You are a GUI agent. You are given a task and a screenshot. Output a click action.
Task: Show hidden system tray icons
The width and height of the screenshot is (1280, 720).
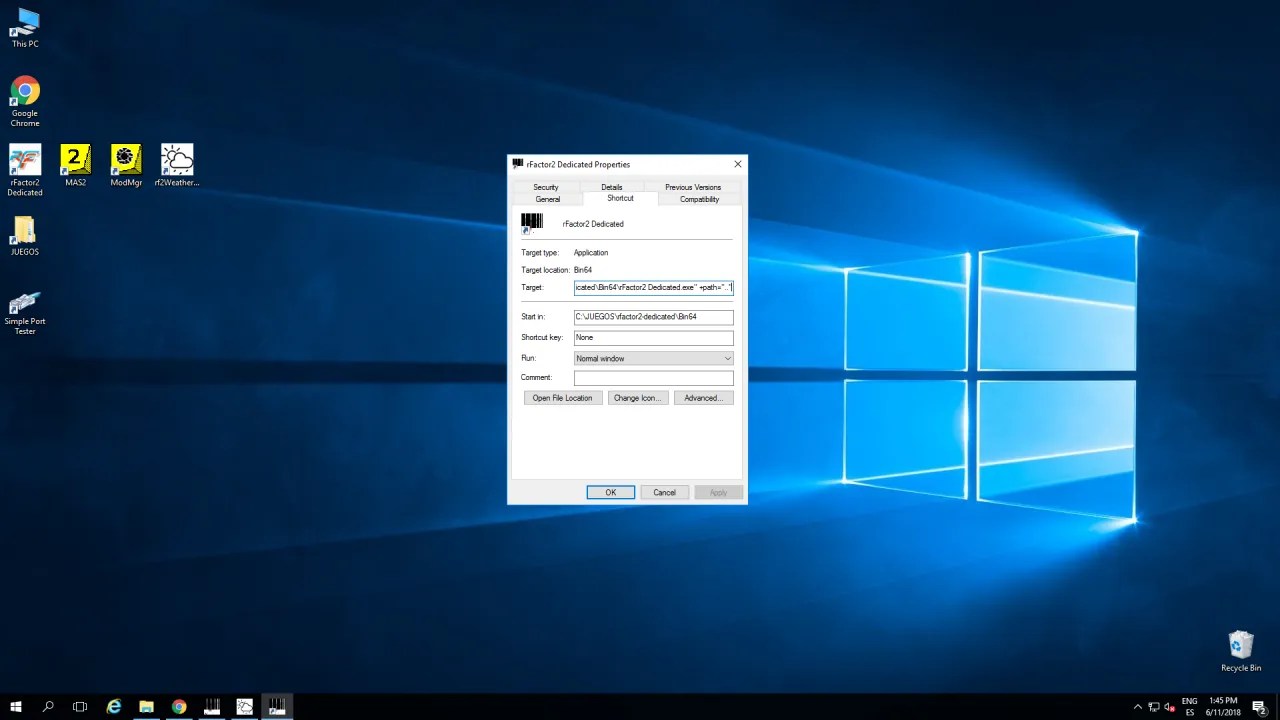1137,707
